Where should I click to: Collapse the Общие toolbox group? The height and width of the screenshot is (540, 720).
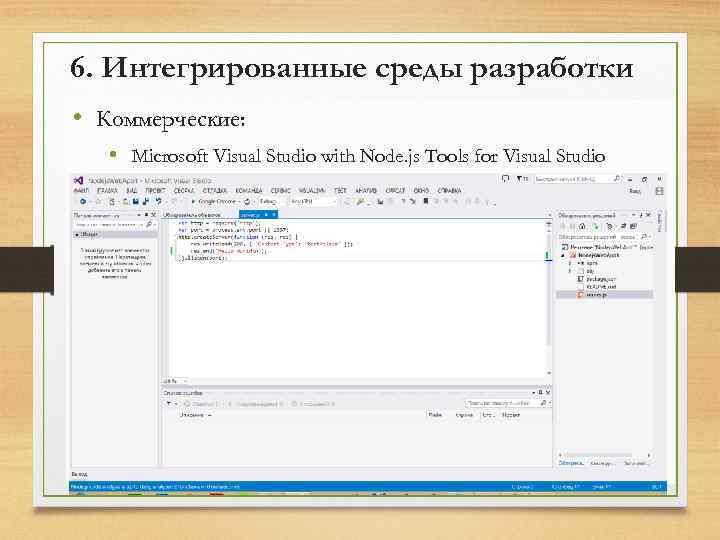(77, 235)
